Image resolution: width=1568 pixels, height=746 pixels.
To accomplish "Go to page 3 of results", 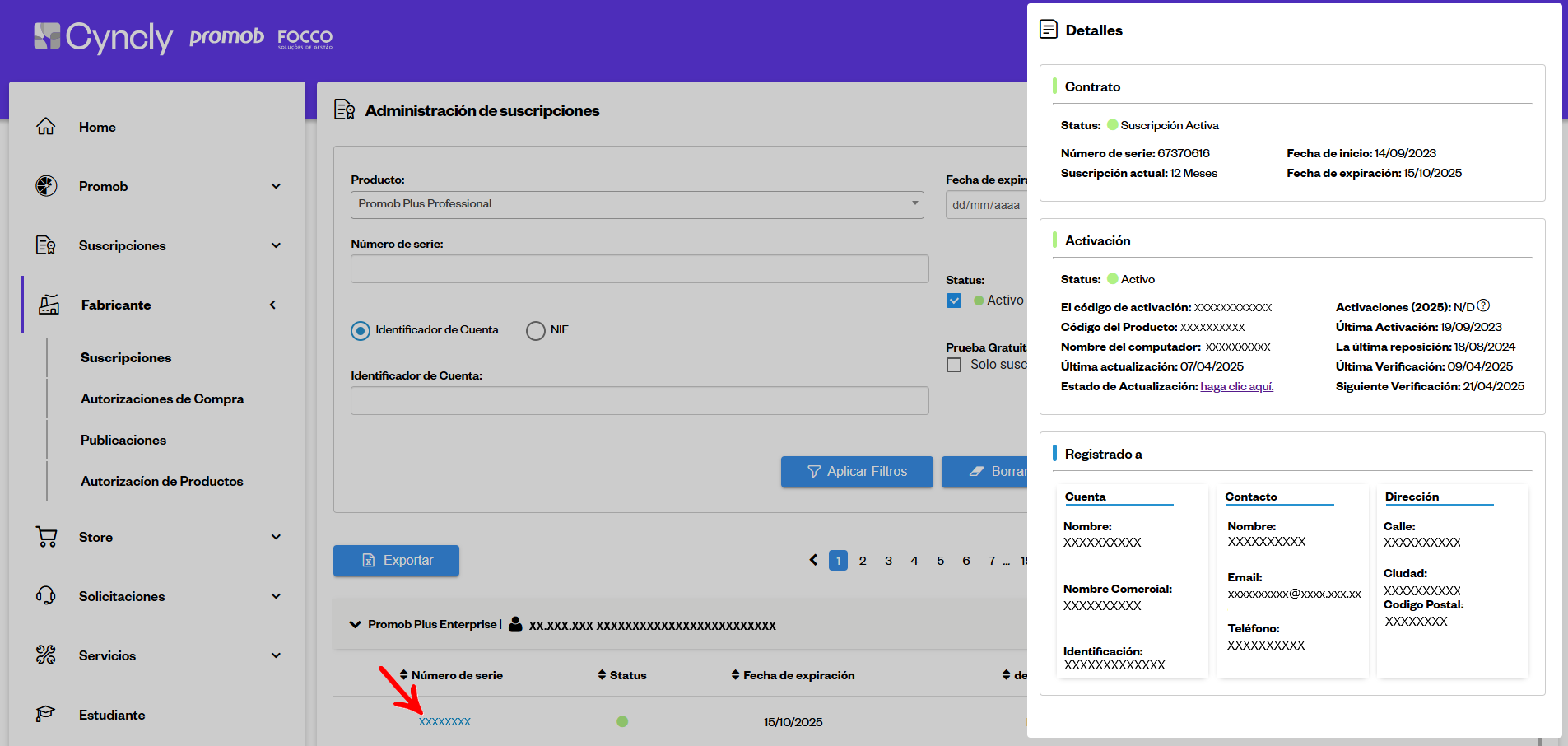I will coord(888,561).
